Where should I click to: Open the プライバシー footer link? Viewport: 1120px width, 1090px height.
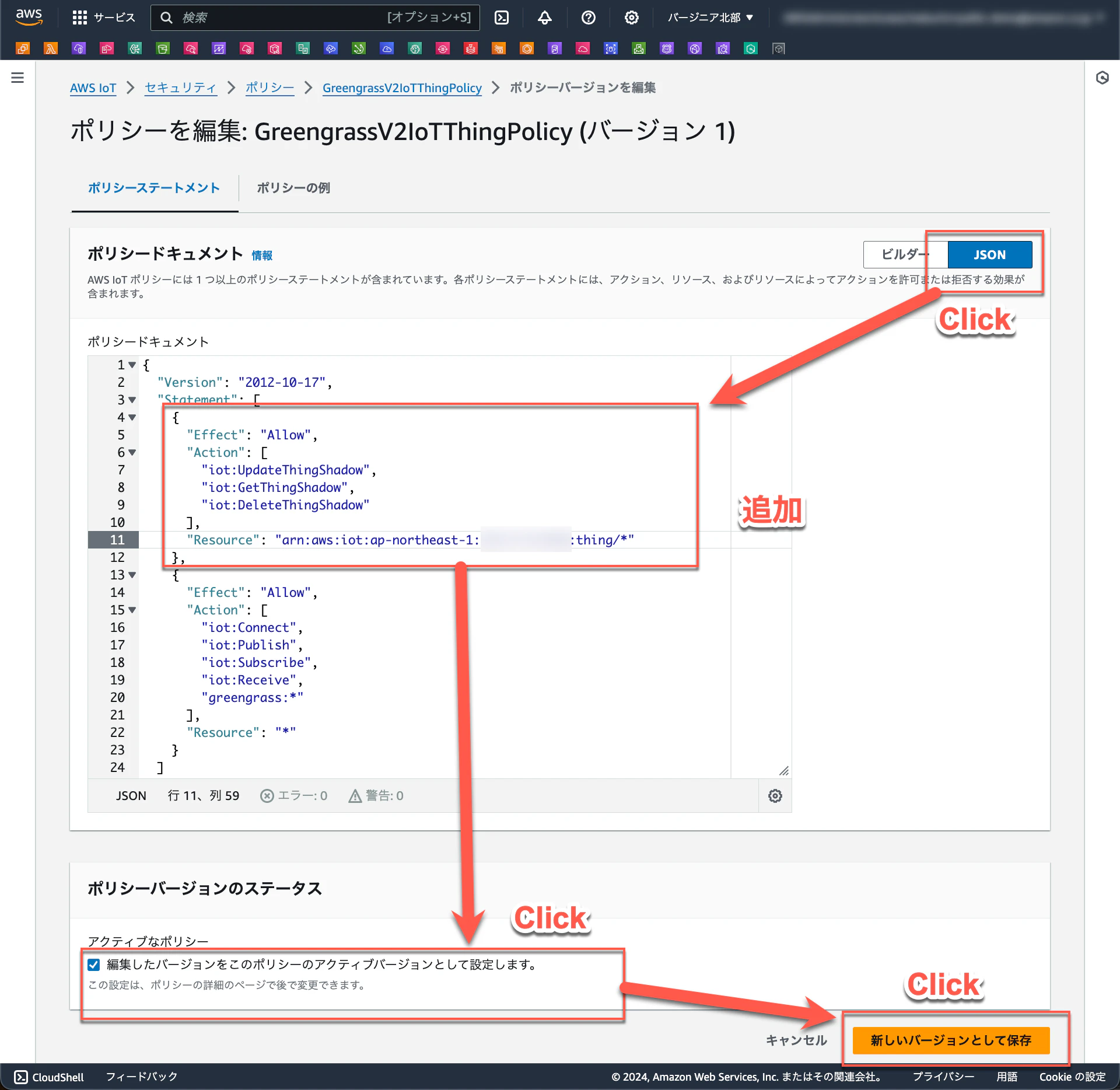[943, 1077]
